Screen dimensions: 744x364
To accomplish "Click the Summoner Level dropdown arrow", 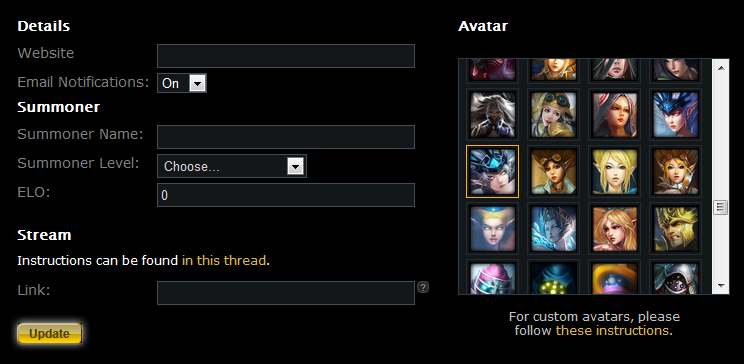I will [295, 166].
